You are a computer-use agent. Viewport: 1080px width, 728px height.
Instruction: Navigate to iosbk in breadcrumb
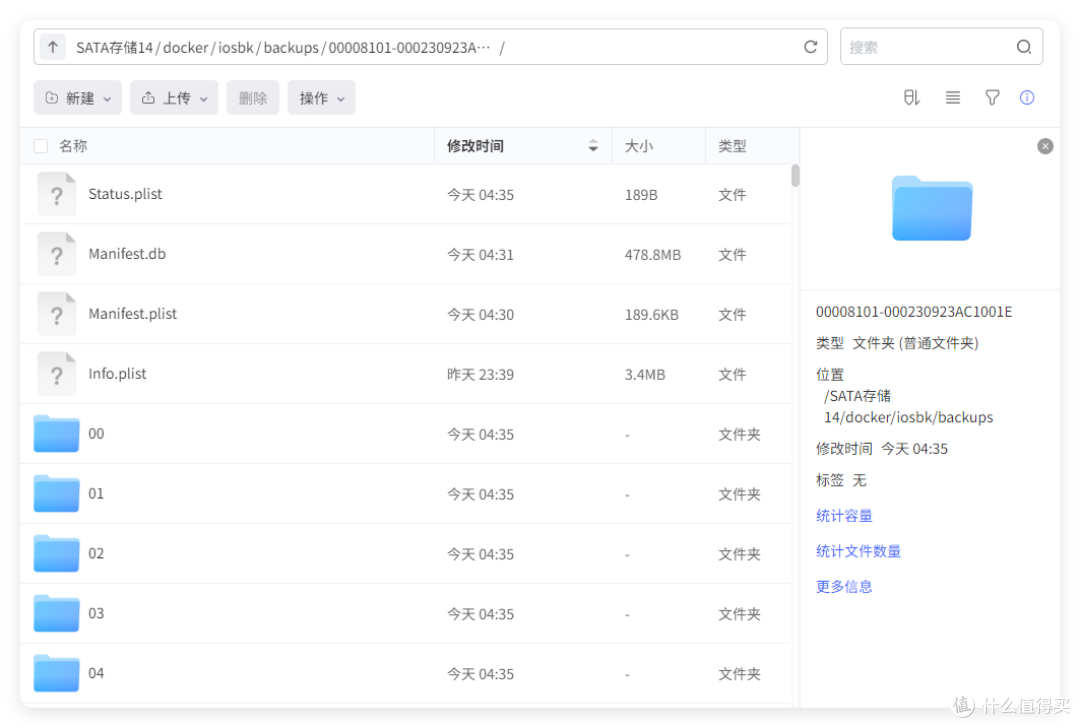[x=236, y=48]
